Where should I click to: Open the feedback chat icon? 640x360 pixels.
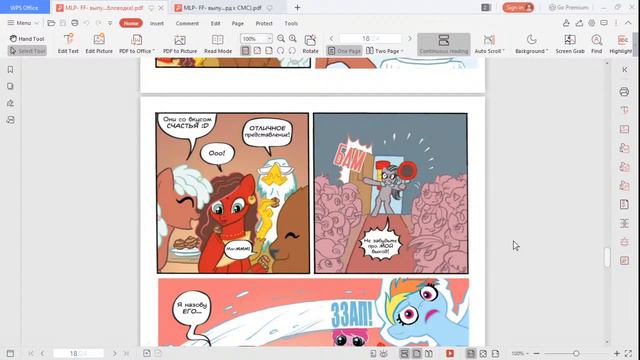[x=604, y=23]
